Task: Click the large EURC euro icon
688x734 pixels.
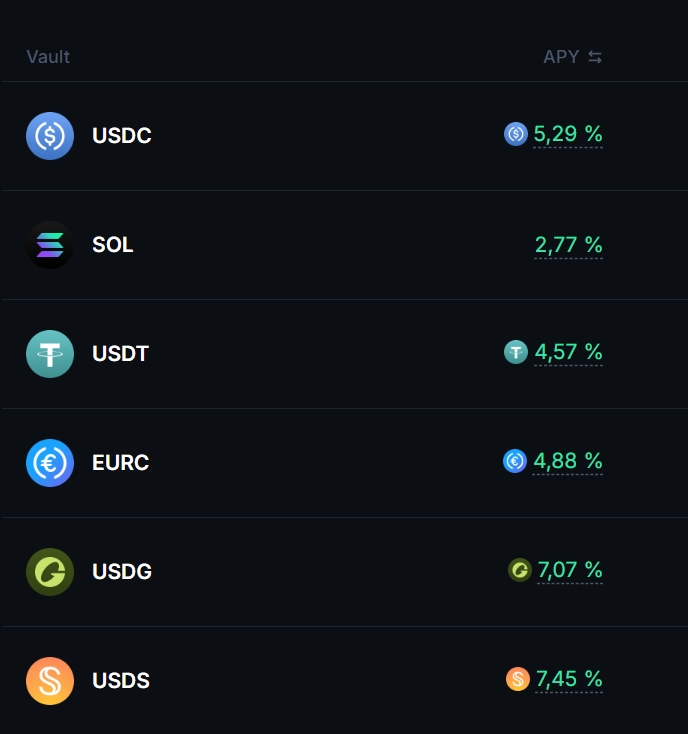Action: pos(50,463)
